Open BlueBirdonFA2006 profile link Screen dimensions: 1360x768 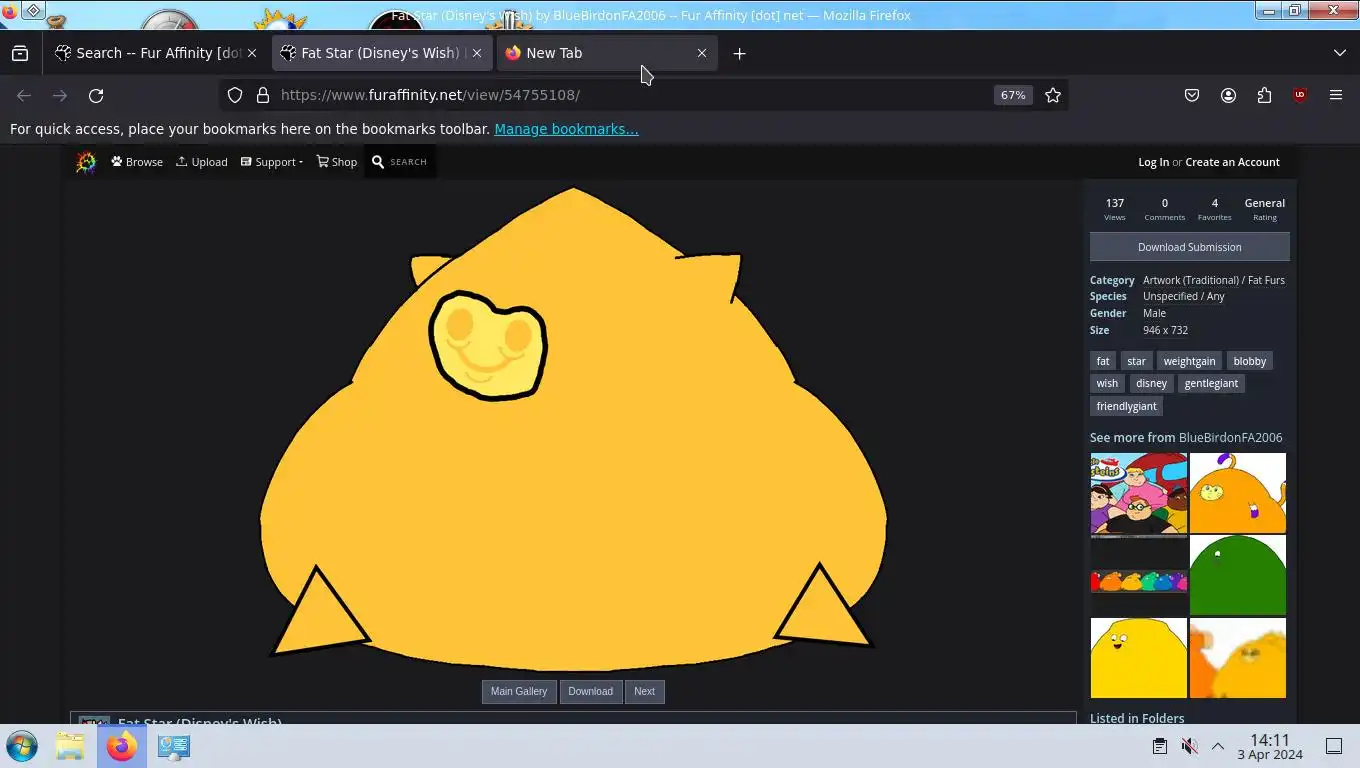pos(1230,438)
